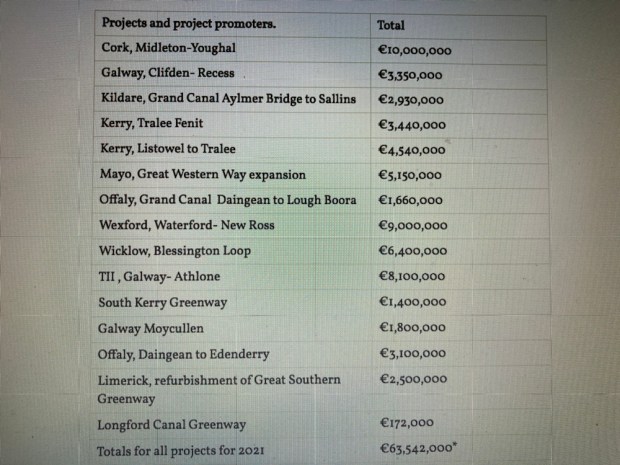Viewport: 620px width, 465px height.
Task: Click the €6,400,000 Blessington Loop amount
Action: point(412,251)
